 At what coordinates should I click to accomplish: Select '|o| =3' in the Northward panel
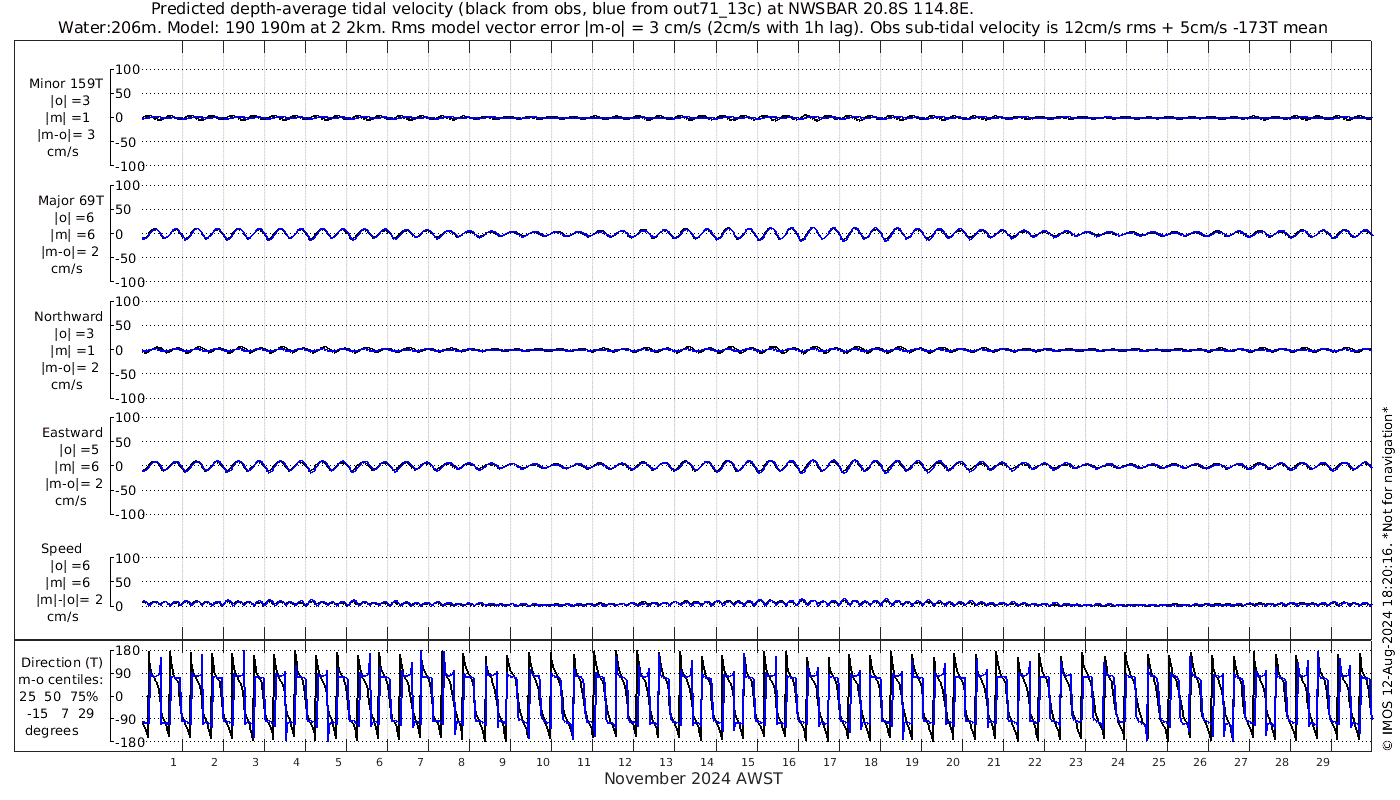click(x=74, y=333)
